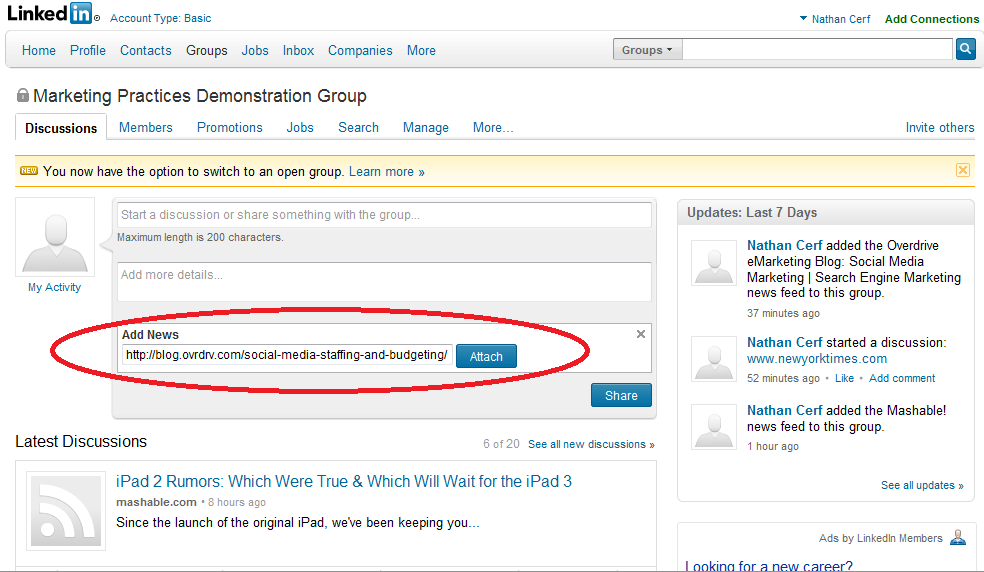Click Account Type: Basic text
The height and width of the screenshot is (572, 984).
point(161,18)
